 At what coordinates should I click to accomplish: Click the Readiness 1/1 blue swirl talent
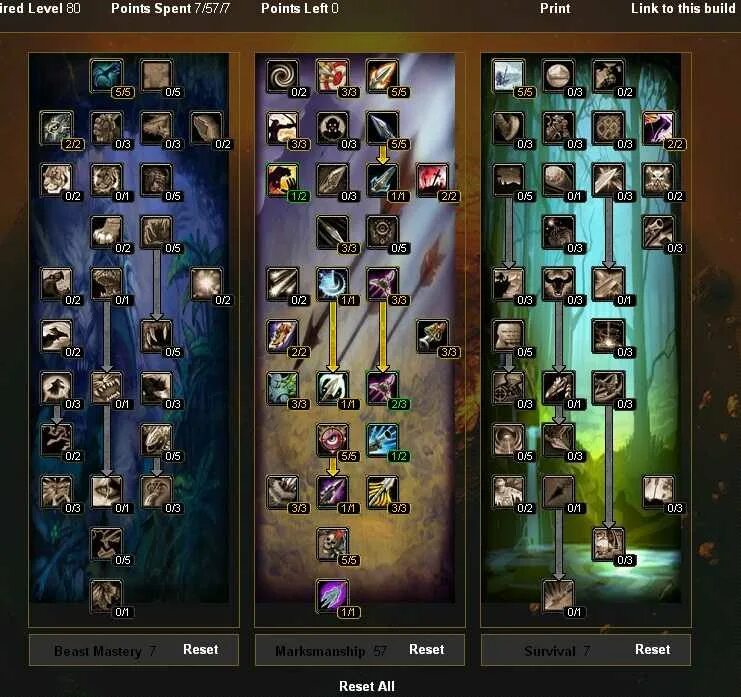pos(332,284)
